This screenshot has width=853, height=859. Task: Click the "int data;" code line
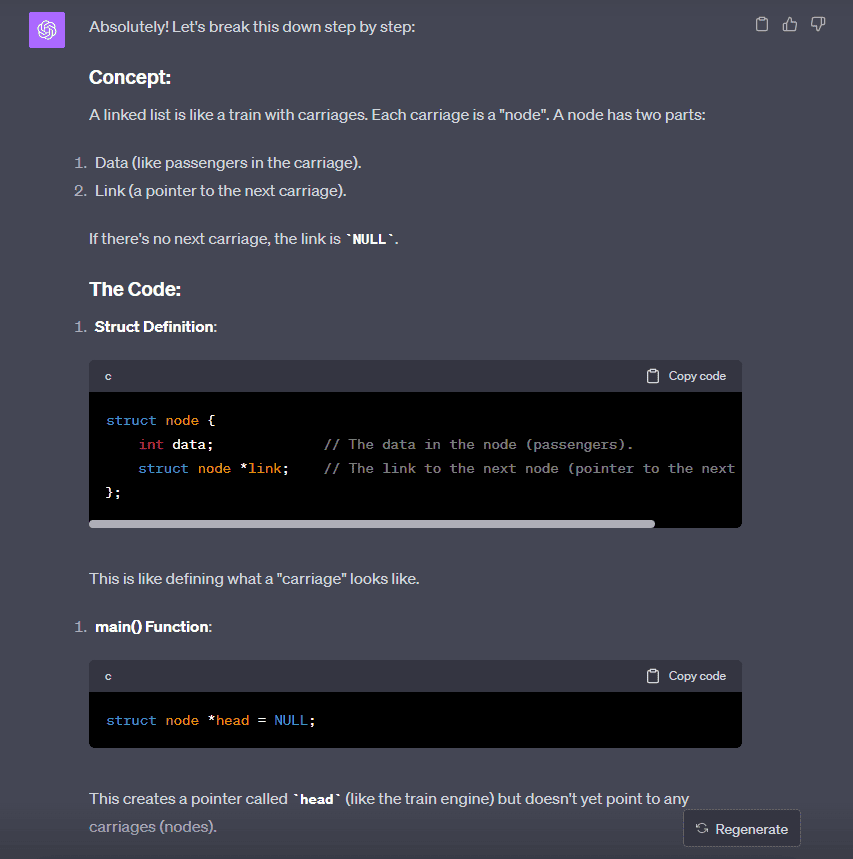pyautogui.click(x=176, y=444)
